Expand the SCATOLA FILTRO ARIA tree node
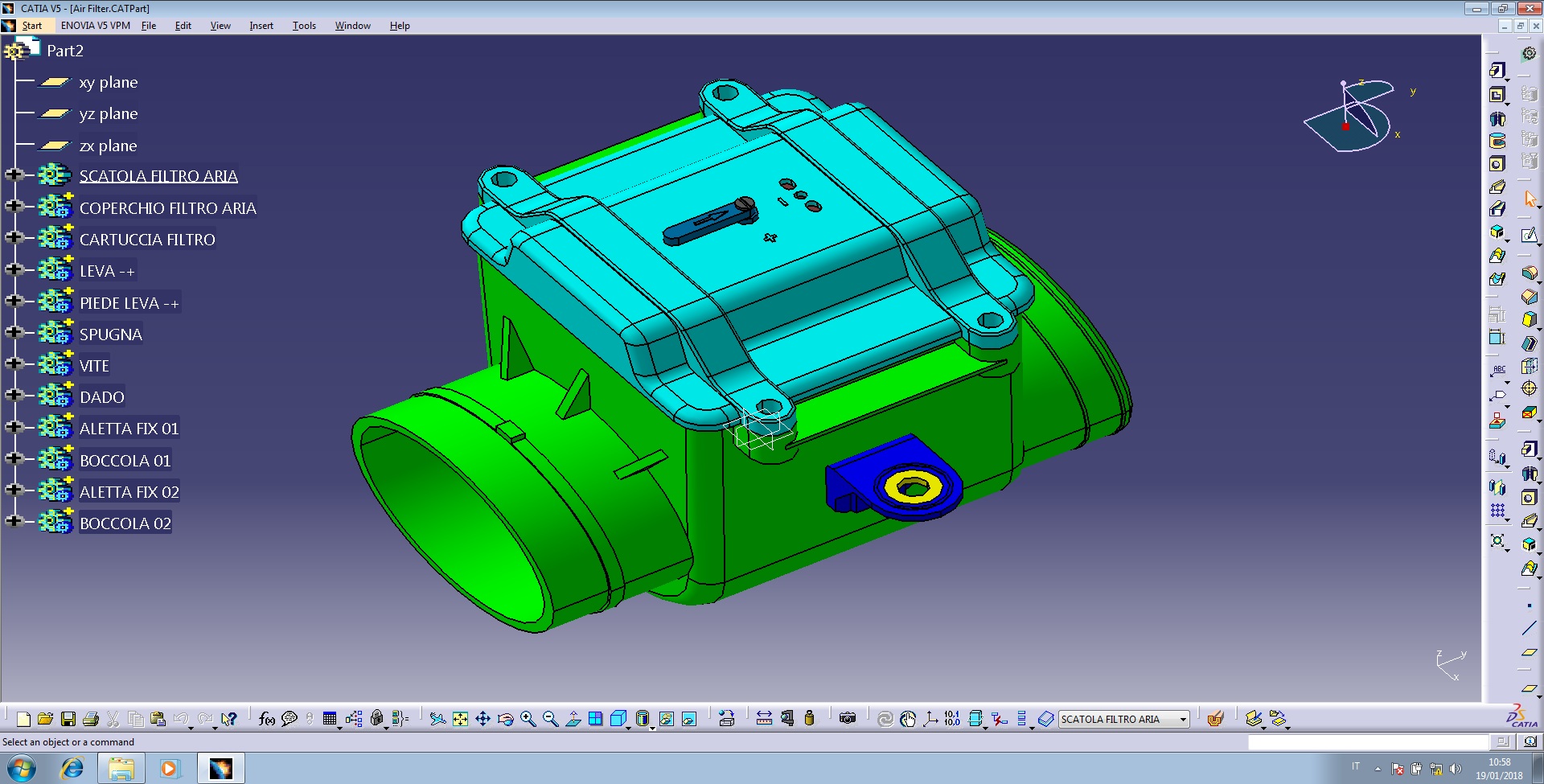The width and height of the screenshot is (1544, 784). pos(13,174)
